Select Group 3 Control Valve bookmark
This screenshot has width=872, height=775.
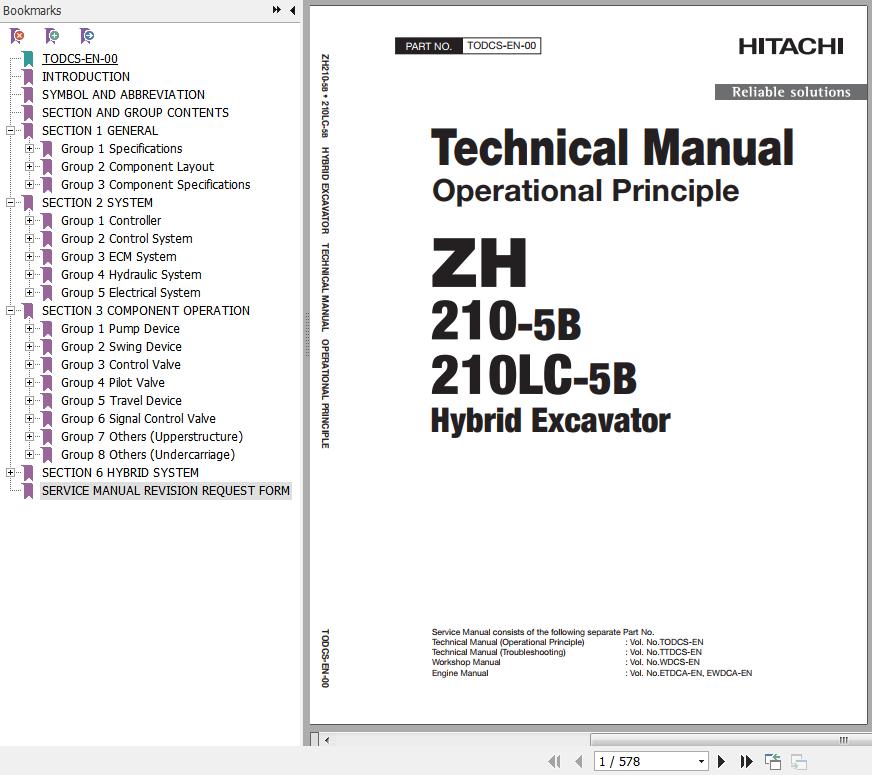pos(121,365)
